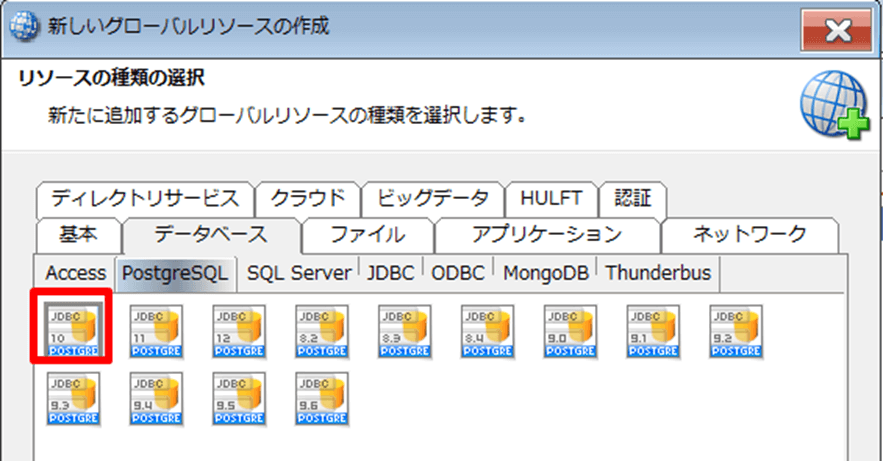Open the ネットワーク tab
The width and height of the screenshot is (883, 461).
750,235
